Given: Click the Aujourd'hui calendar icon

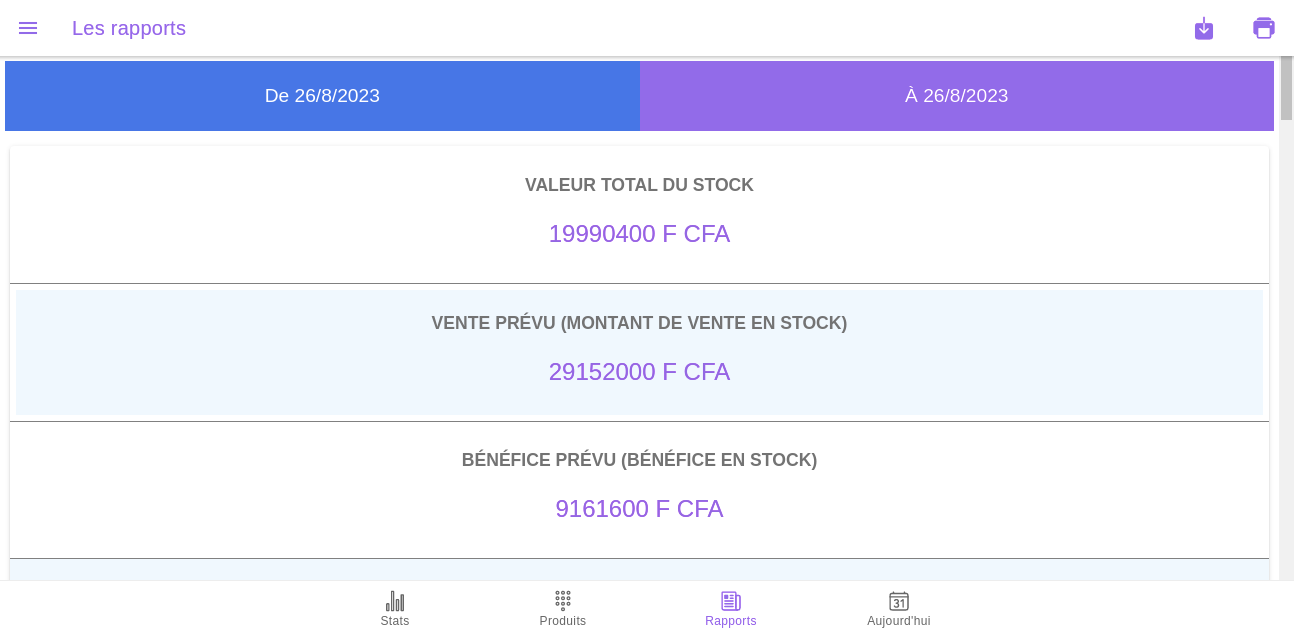Looking at the screenshot, I should (x=898, y=601).
